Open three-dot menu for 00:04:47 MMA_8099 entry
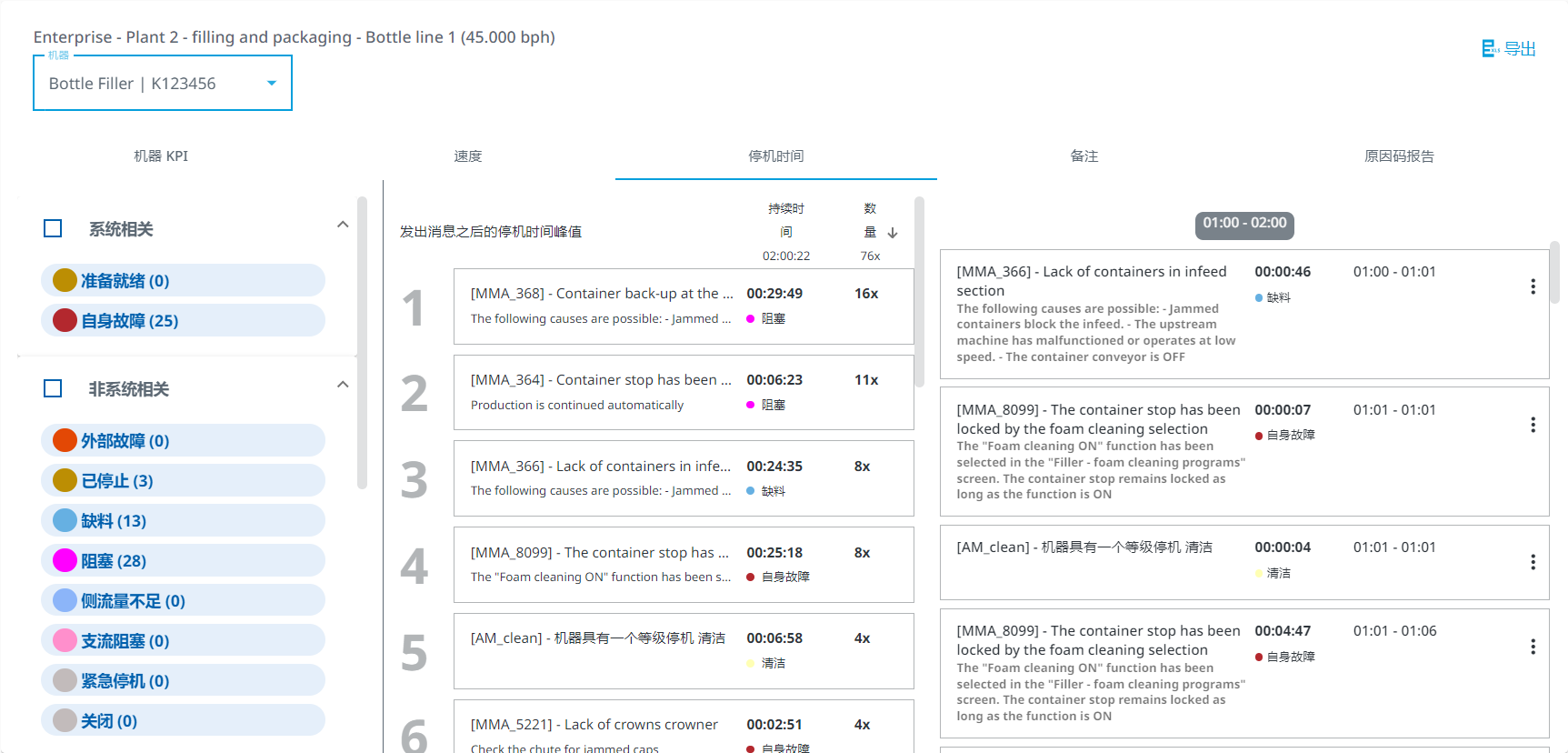This screenshot has width=1568, height=753. point(1533,647)
